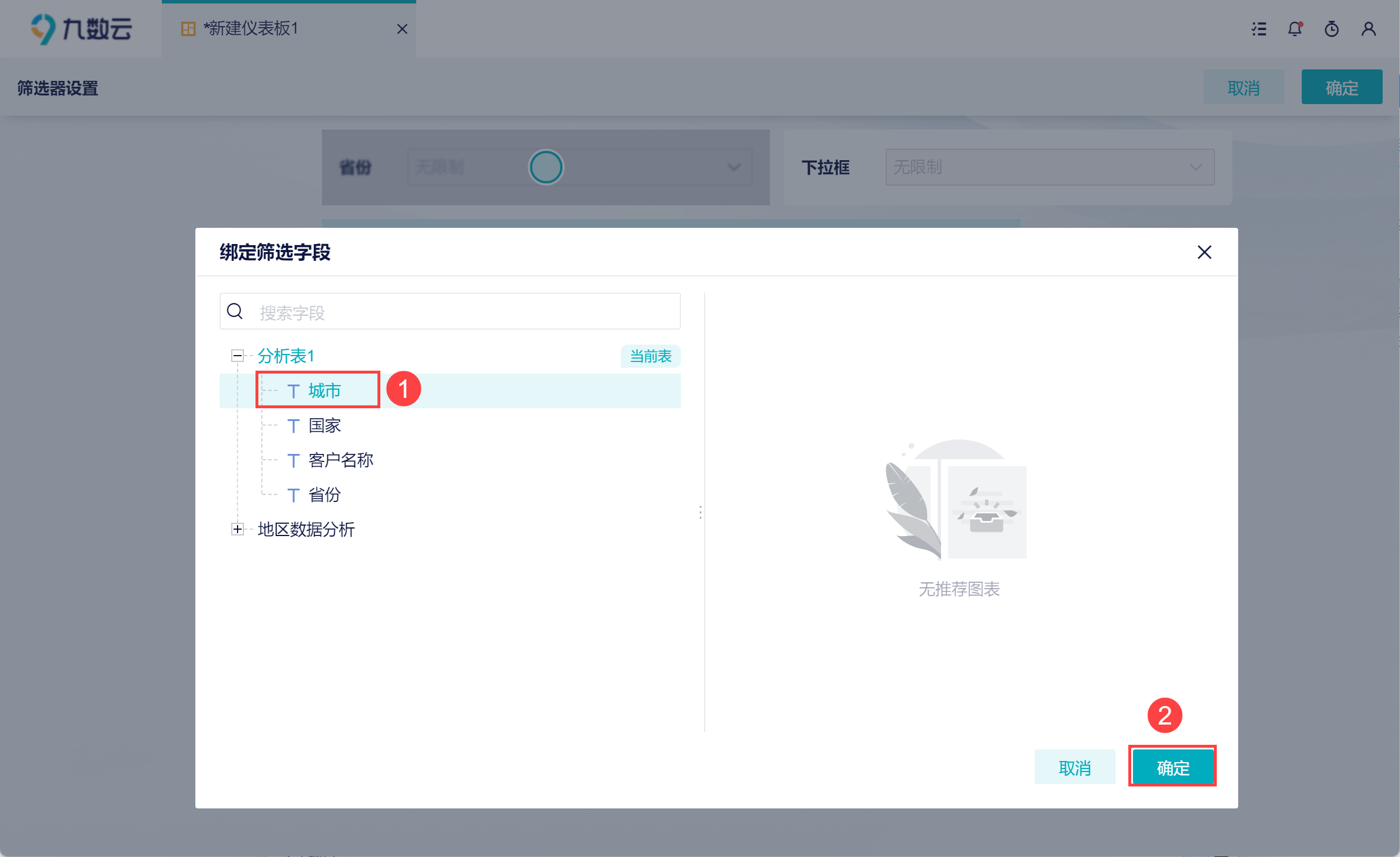This screenshot has height=857, width=1400.
Task: Open the 下拉框 dropdown
Action: pyautogui.click(x=1050, y=167)
